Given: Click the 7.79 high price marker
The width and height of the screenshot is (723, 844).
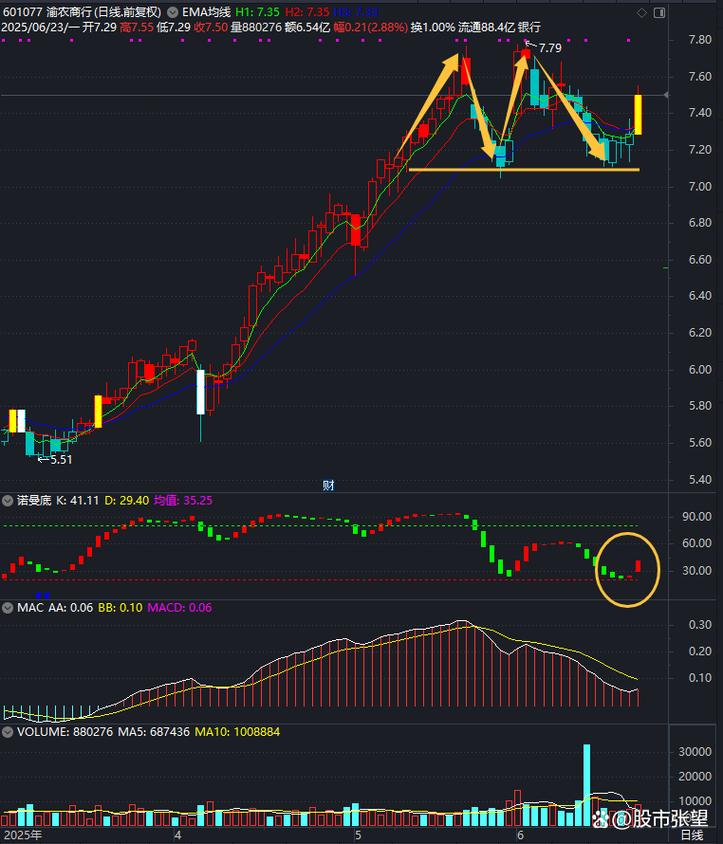Looking at the screenshot, I should pyautogui.click(x=549, y=48).
